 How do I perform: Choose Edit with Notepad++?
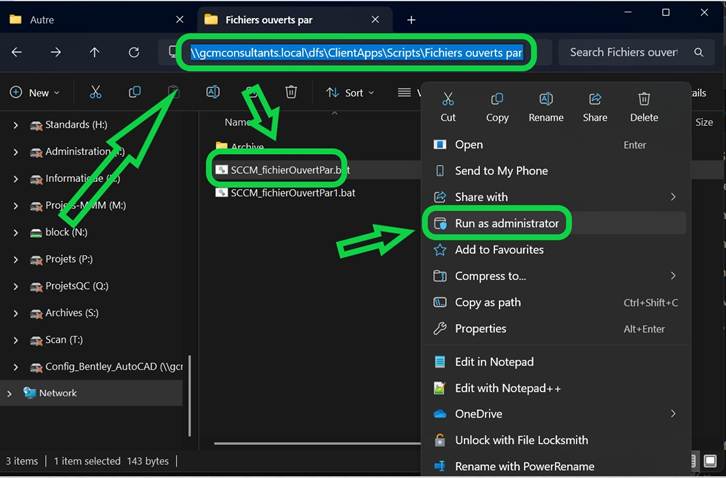click(x=556, y=388)
